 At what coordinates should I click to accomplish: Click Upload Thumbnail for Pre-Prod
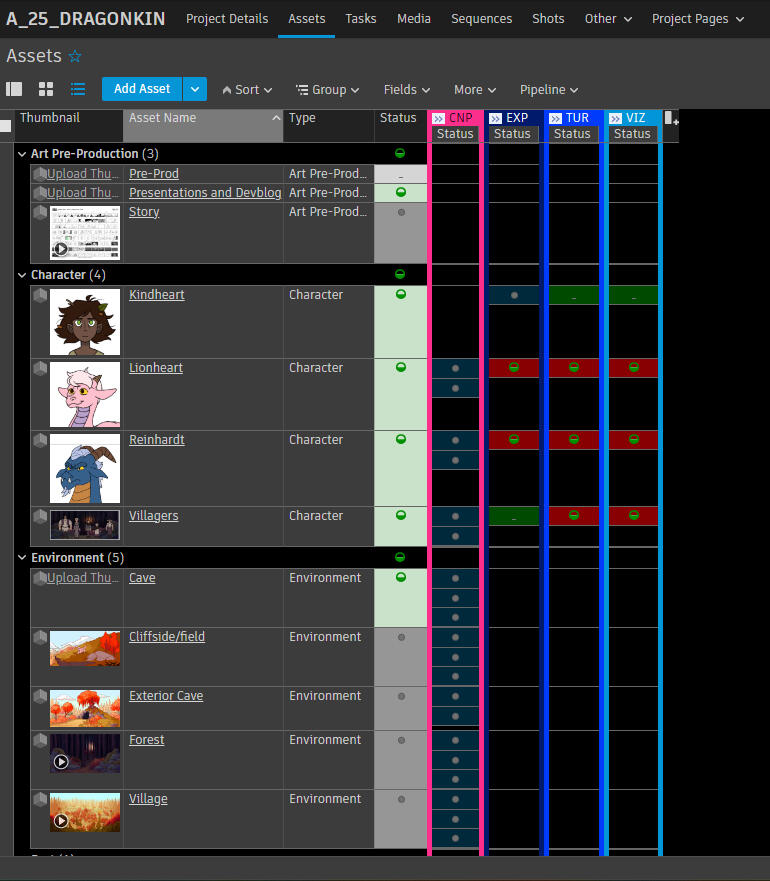click(x=83, y=174)
